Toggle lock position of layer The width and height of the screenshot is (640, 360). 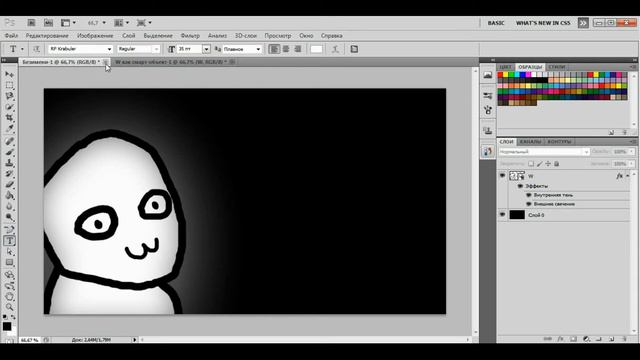tap(548, 164)
